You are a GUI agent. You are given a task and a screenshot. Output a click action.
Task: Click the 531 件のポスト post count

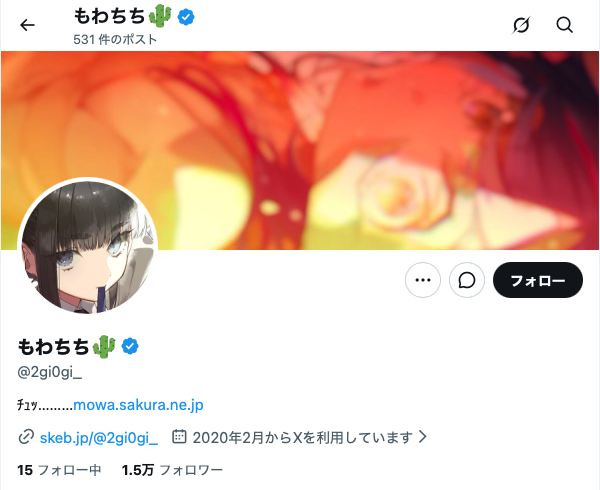(115, 39)
